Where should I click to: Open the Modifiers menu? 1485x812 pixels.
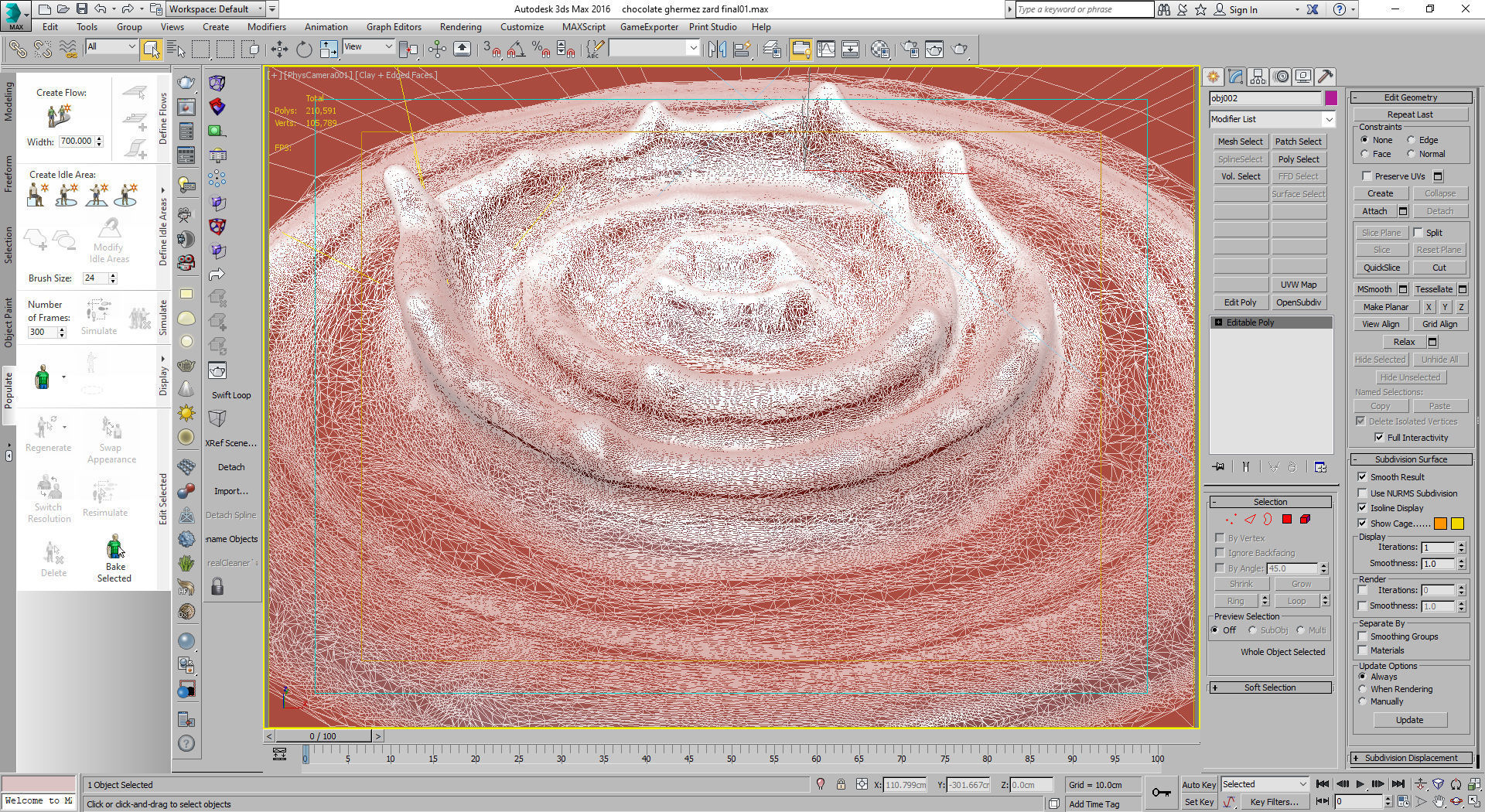[x=267, y=27]
